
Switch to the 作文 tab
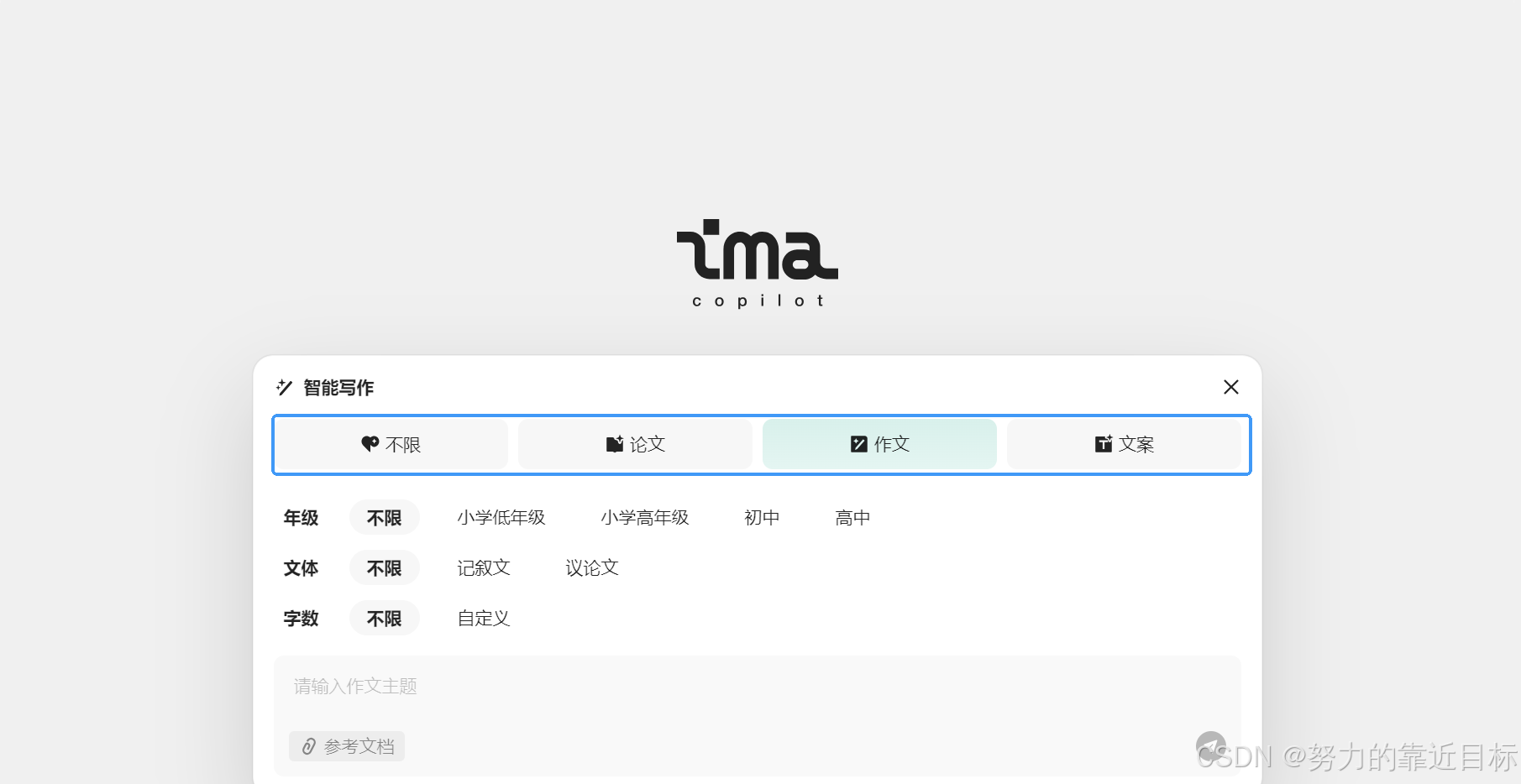coord(879,444)
